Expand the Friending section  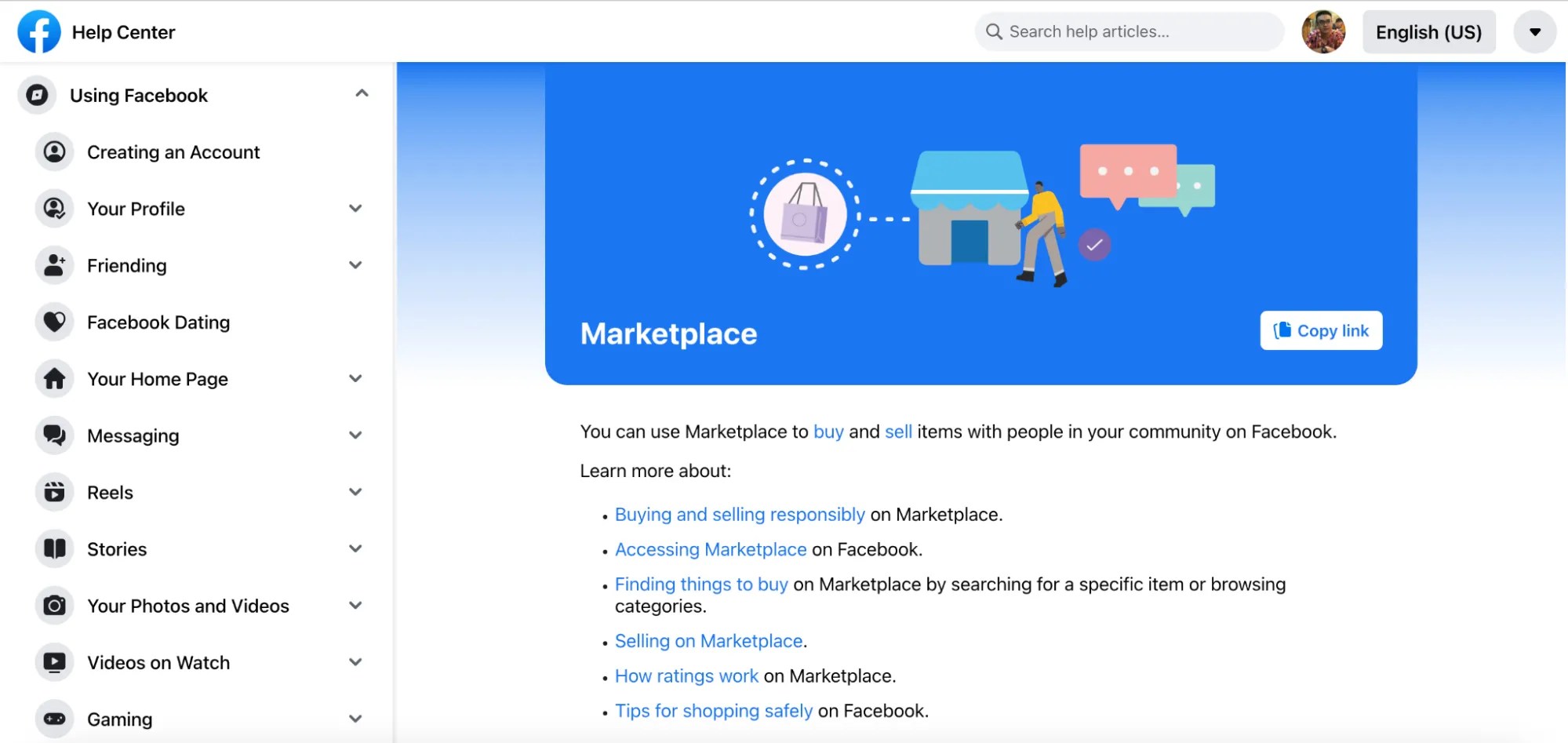355,265
